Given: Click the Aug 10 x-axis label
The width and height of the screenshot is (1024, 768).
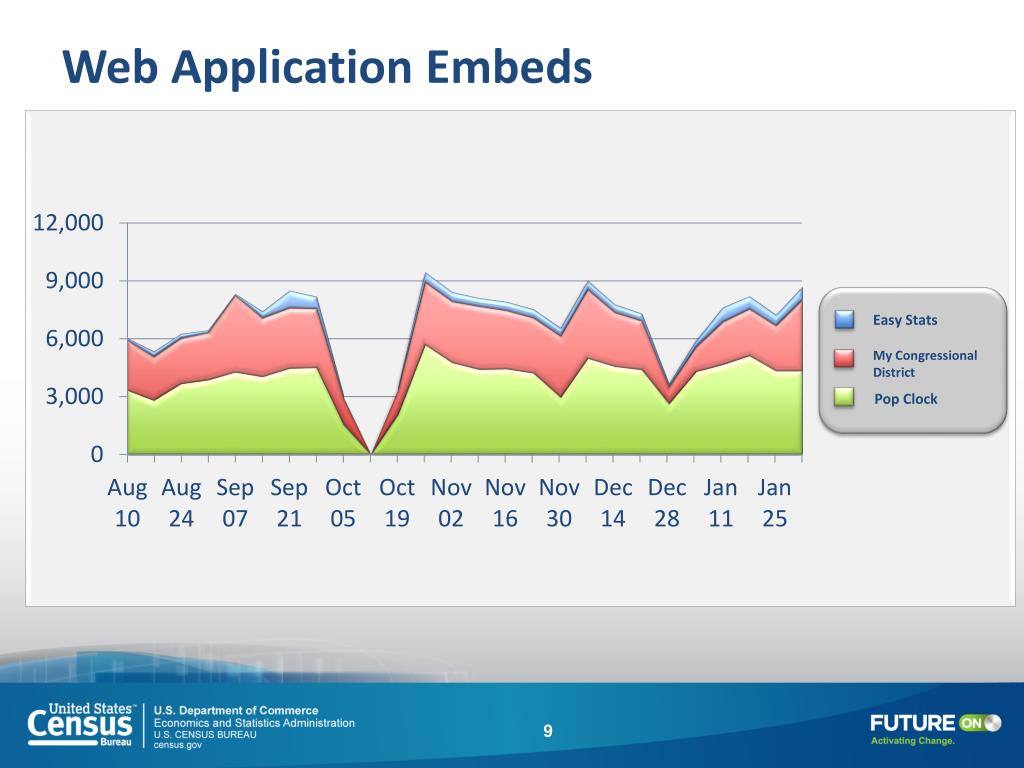Looking at the screenshot, I should pyautogui.click(x=127, y=503).
